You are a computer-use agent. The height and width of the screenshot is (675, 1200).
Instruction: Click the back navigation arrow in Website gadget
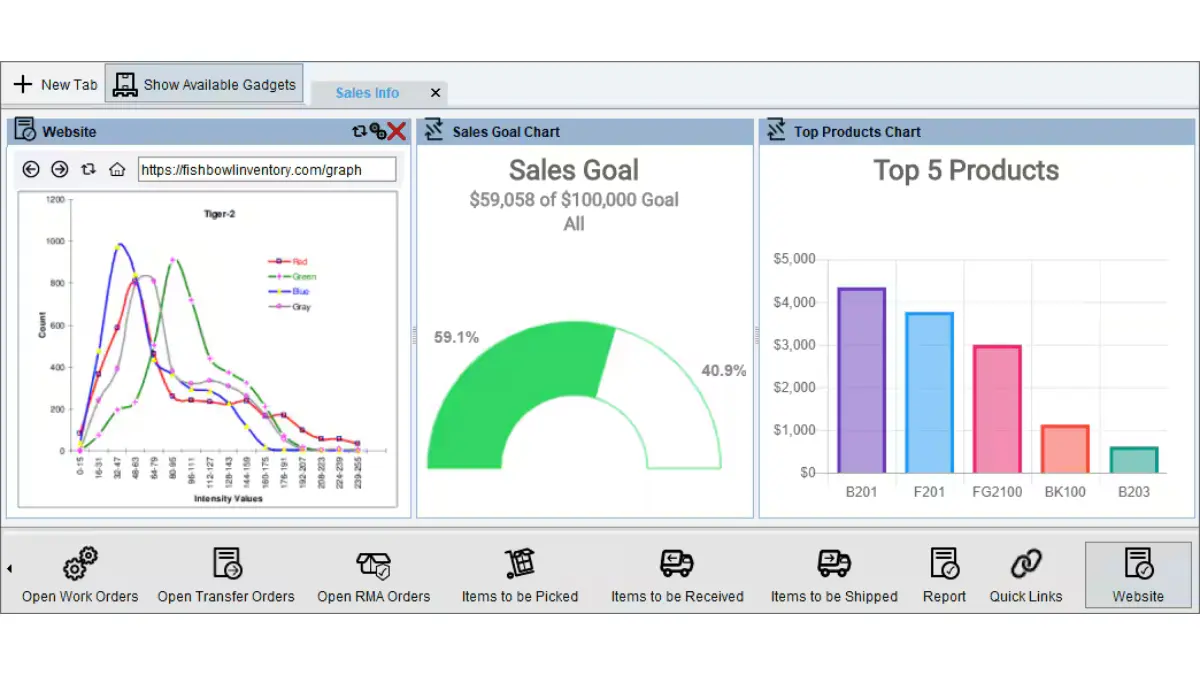31,169
